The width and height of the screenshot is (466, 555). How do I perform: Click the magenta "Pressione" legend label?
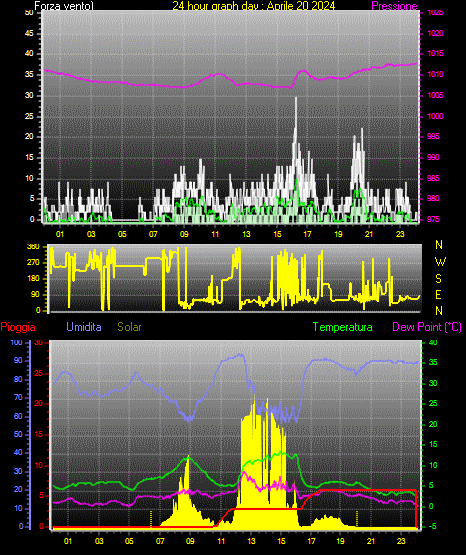pos(394,6)
